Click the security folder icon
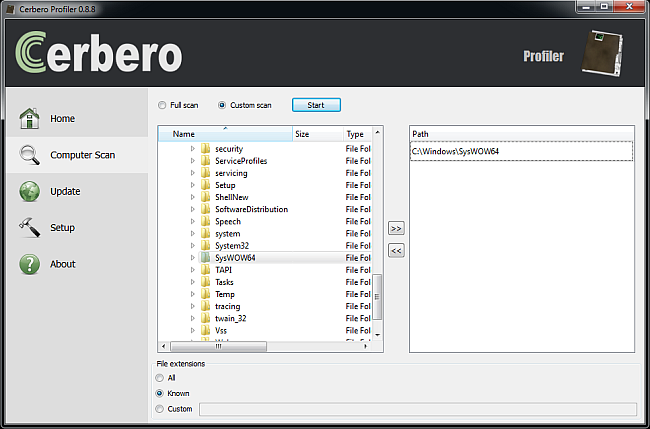The image size is (650, 429). click(x=205, y=149)
